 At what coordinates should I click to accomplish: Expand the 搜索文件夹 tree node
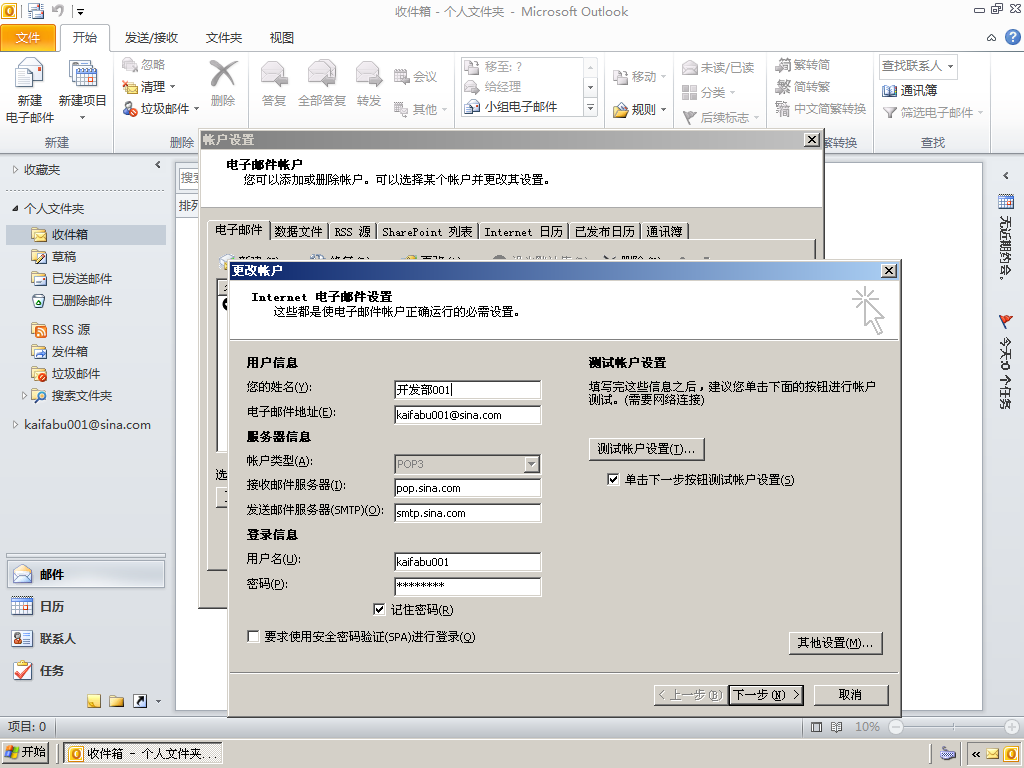(24, 395)
